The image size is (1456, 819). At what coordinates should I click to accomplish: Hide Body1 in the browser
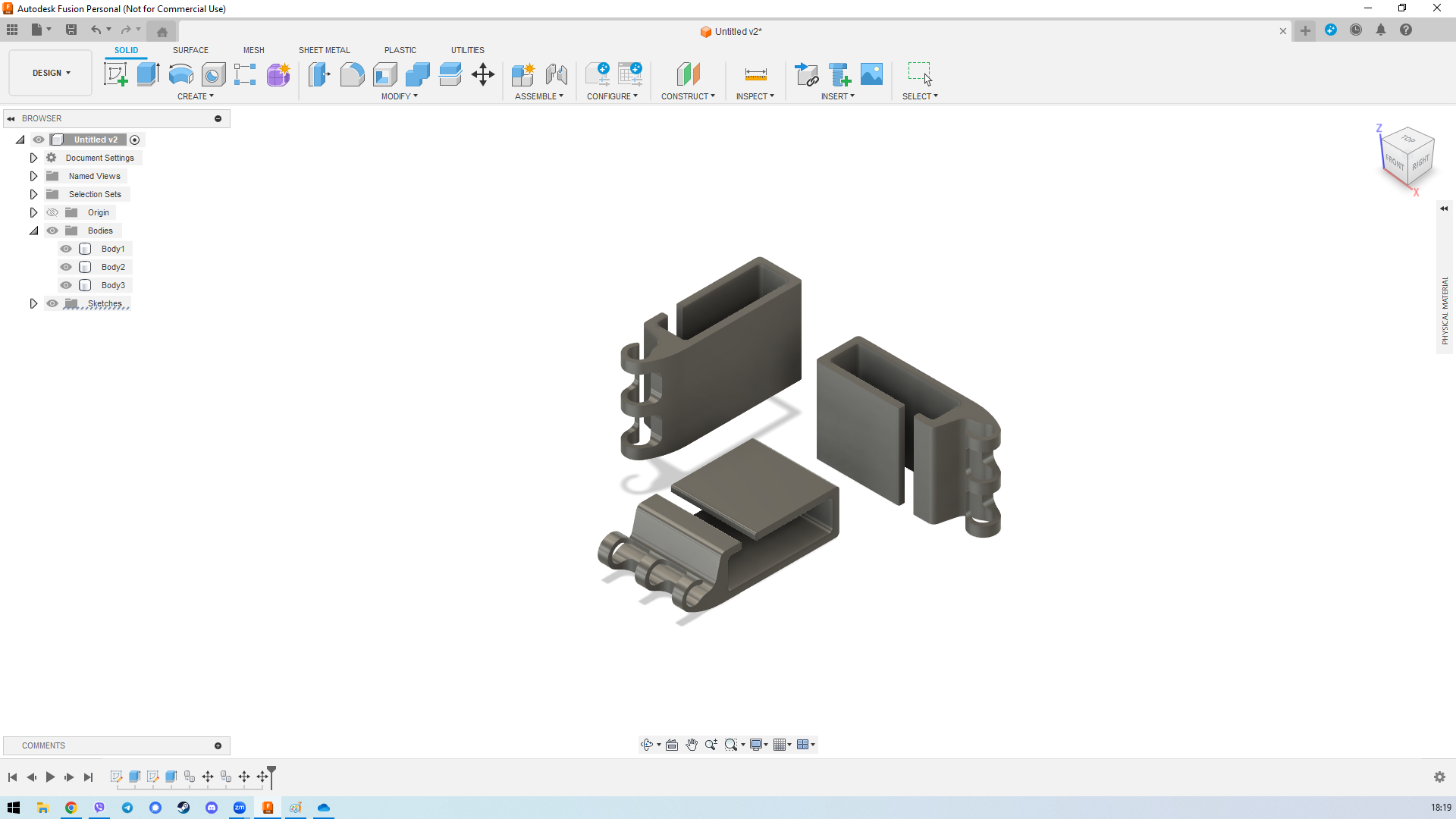pyautogui.click(x=66, y=249)
